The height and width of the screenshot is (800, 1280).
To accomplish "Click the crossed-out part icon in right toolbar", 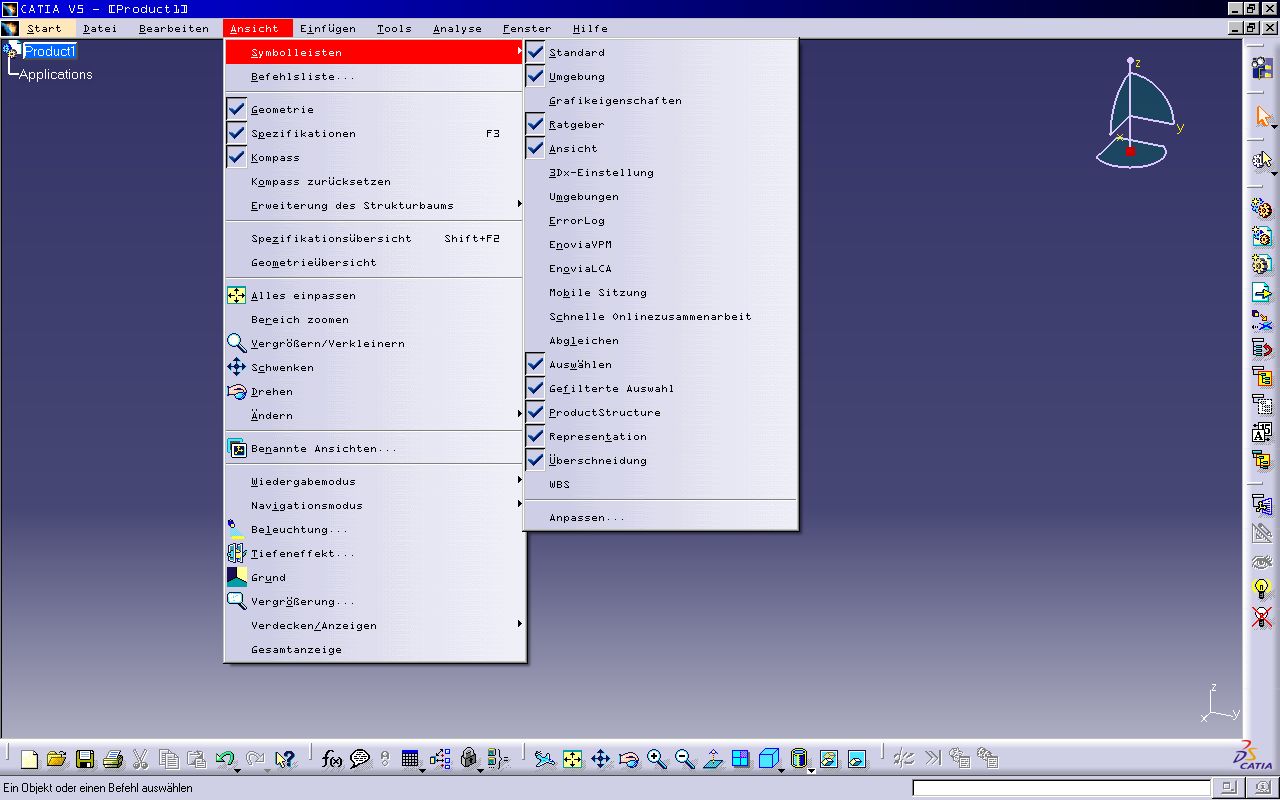I will pyautogui.click(x=1262, y=617).
